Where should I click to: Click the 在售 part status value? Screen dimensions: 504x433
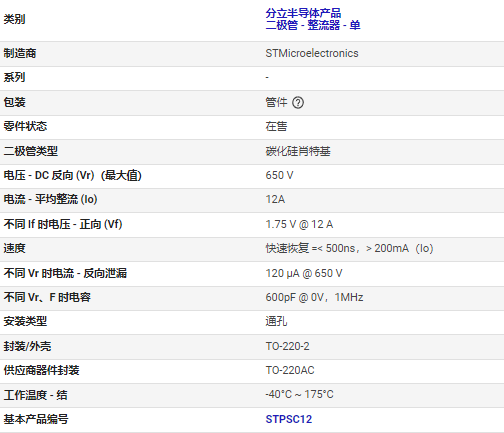coord(276,126)
